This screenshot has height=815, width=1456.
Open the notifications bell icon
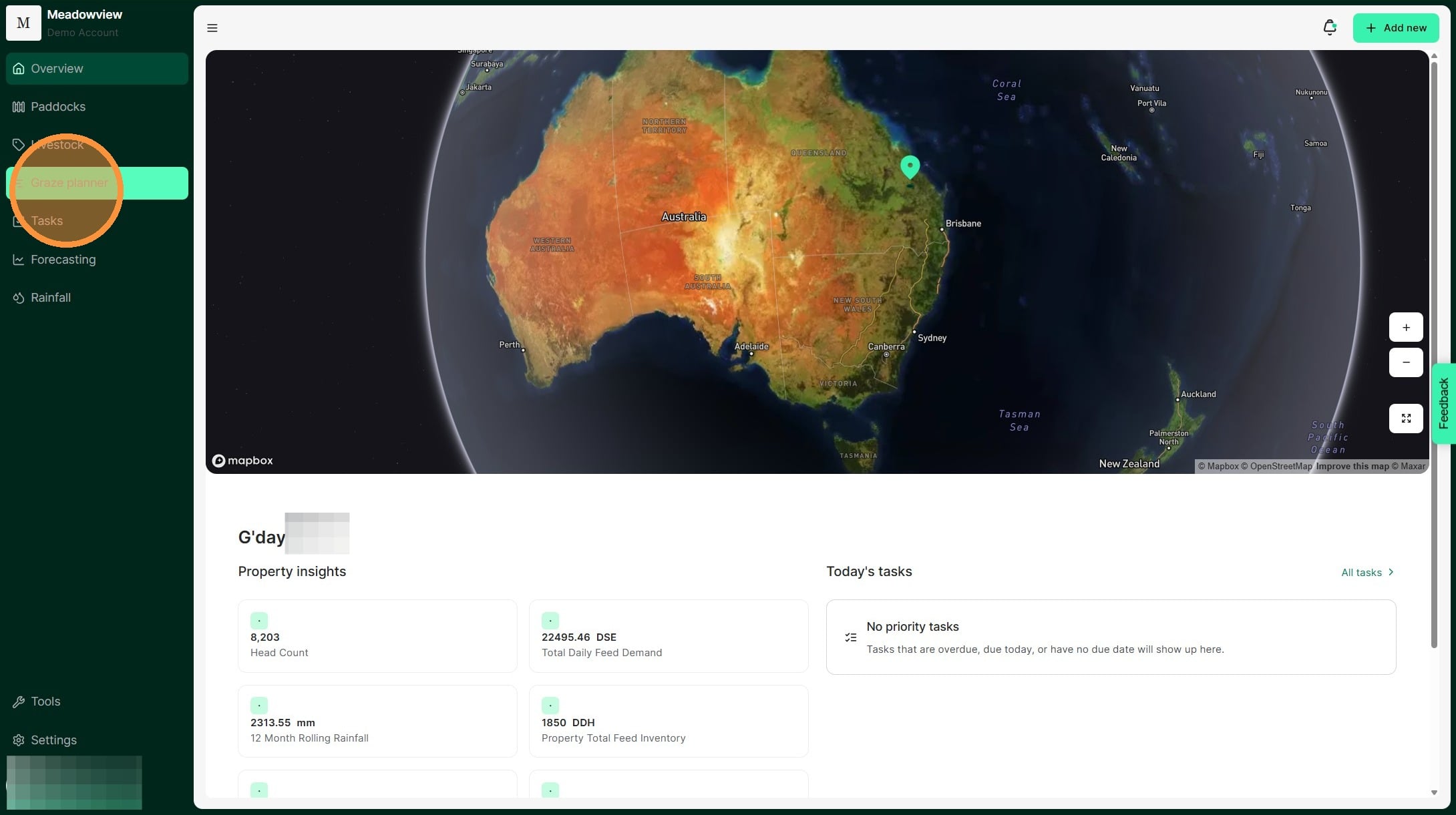click(x=1329, y=27)
